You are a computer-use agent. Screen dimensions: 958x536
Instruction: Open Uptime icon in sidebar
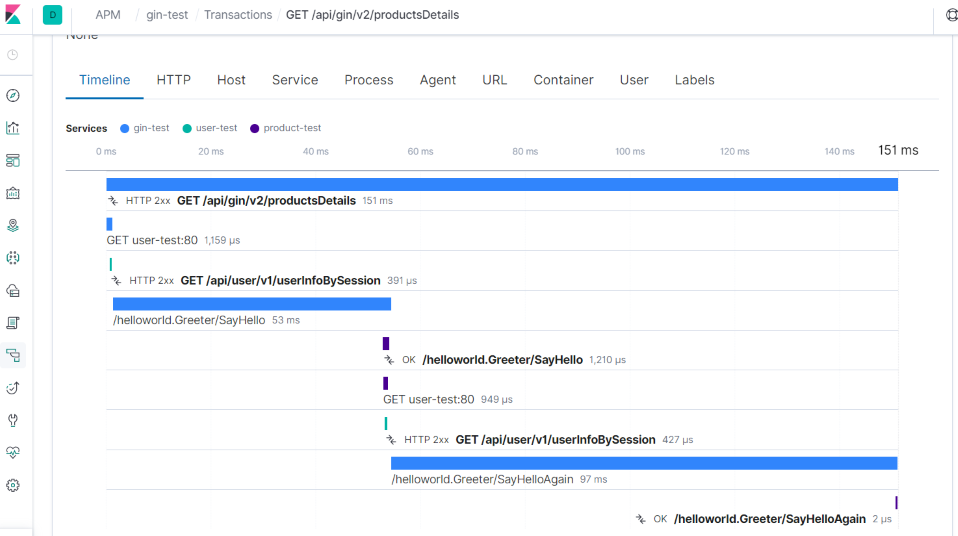point(13,387)
